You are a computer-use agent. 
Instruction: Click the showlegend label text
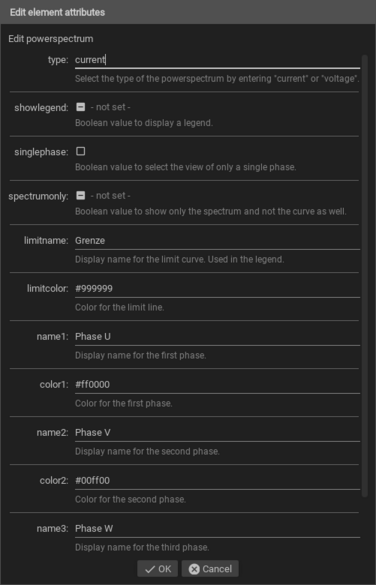point(41,108)
